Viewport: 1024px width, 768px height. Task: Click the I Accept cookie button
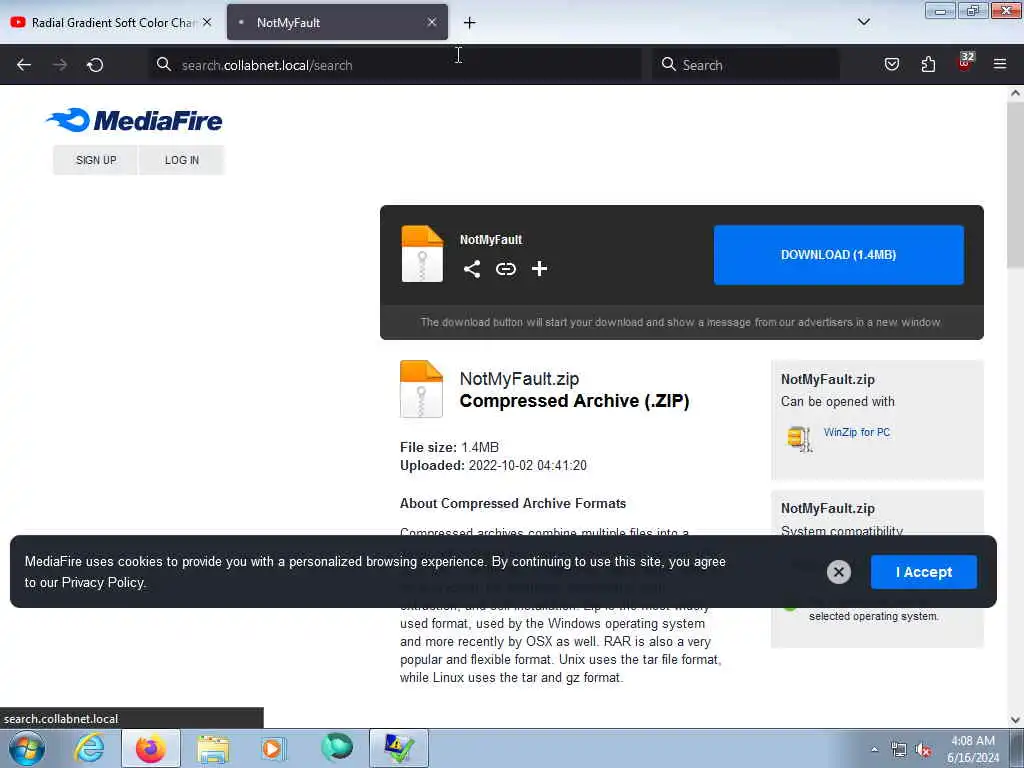pos(923,572)
